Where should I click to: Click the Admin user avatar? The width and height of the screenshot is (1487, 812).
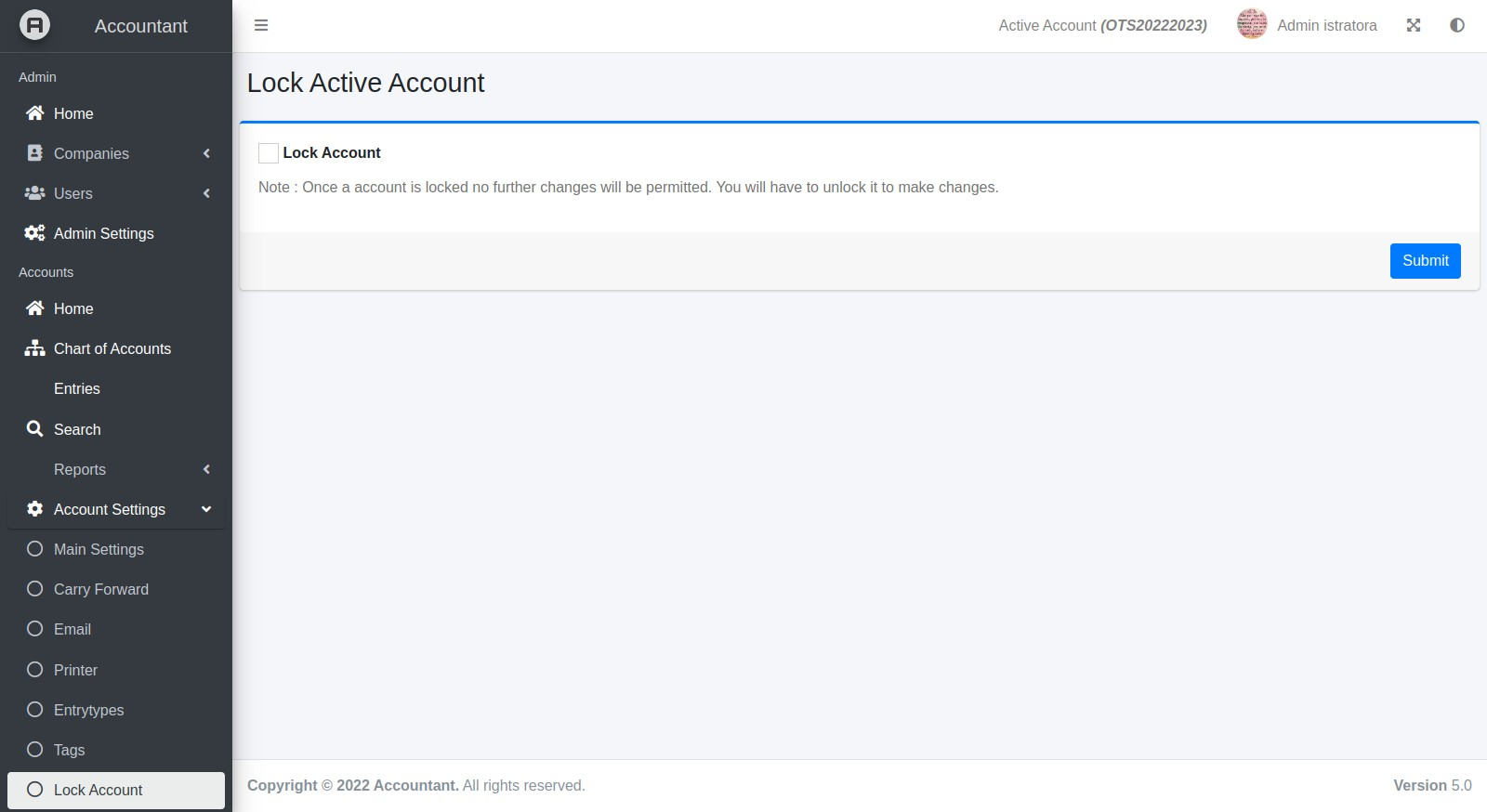1252,25
